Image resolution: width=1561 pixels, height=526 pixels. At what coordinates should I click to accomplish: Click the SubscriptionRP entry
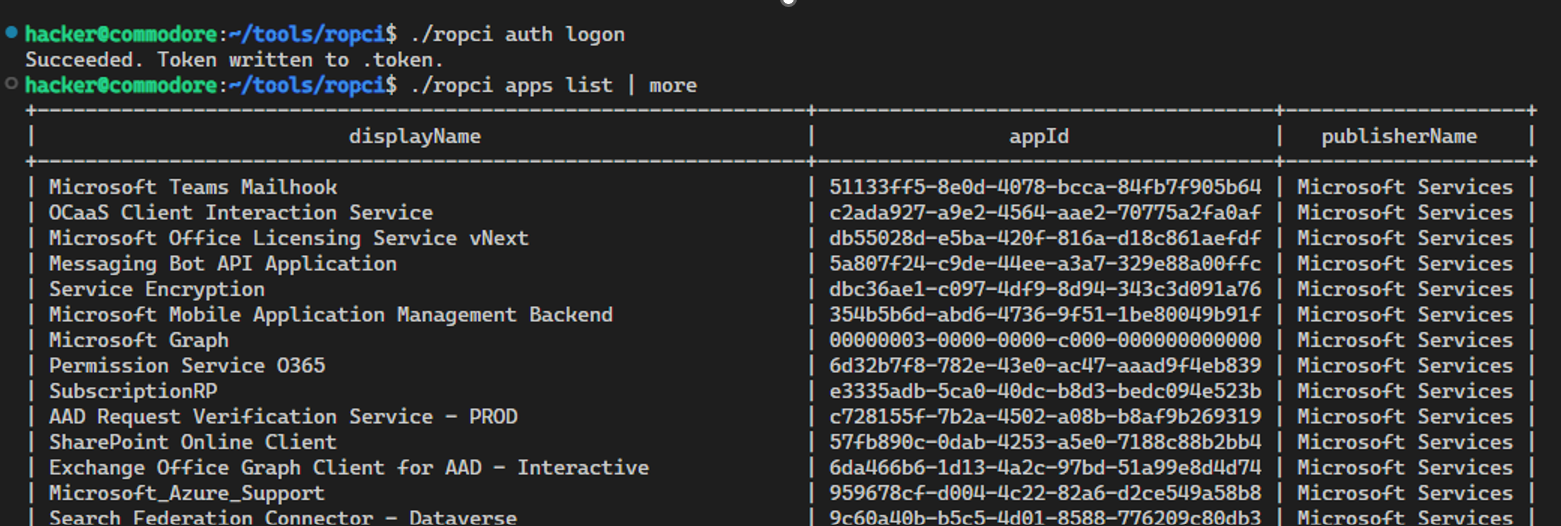133,391
